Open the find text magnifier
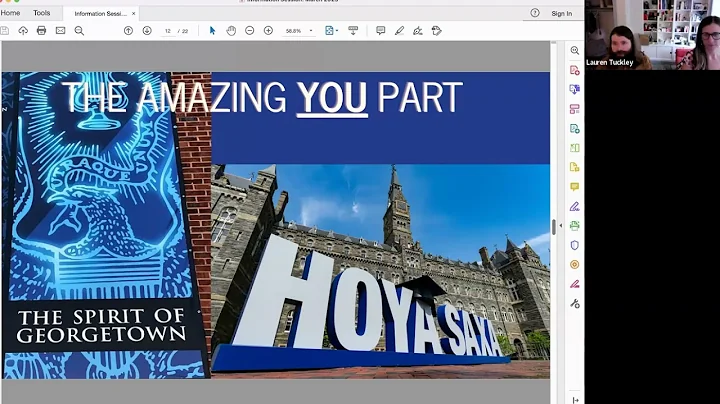This screenshot has height=404, width=720. tap(79, 31)
